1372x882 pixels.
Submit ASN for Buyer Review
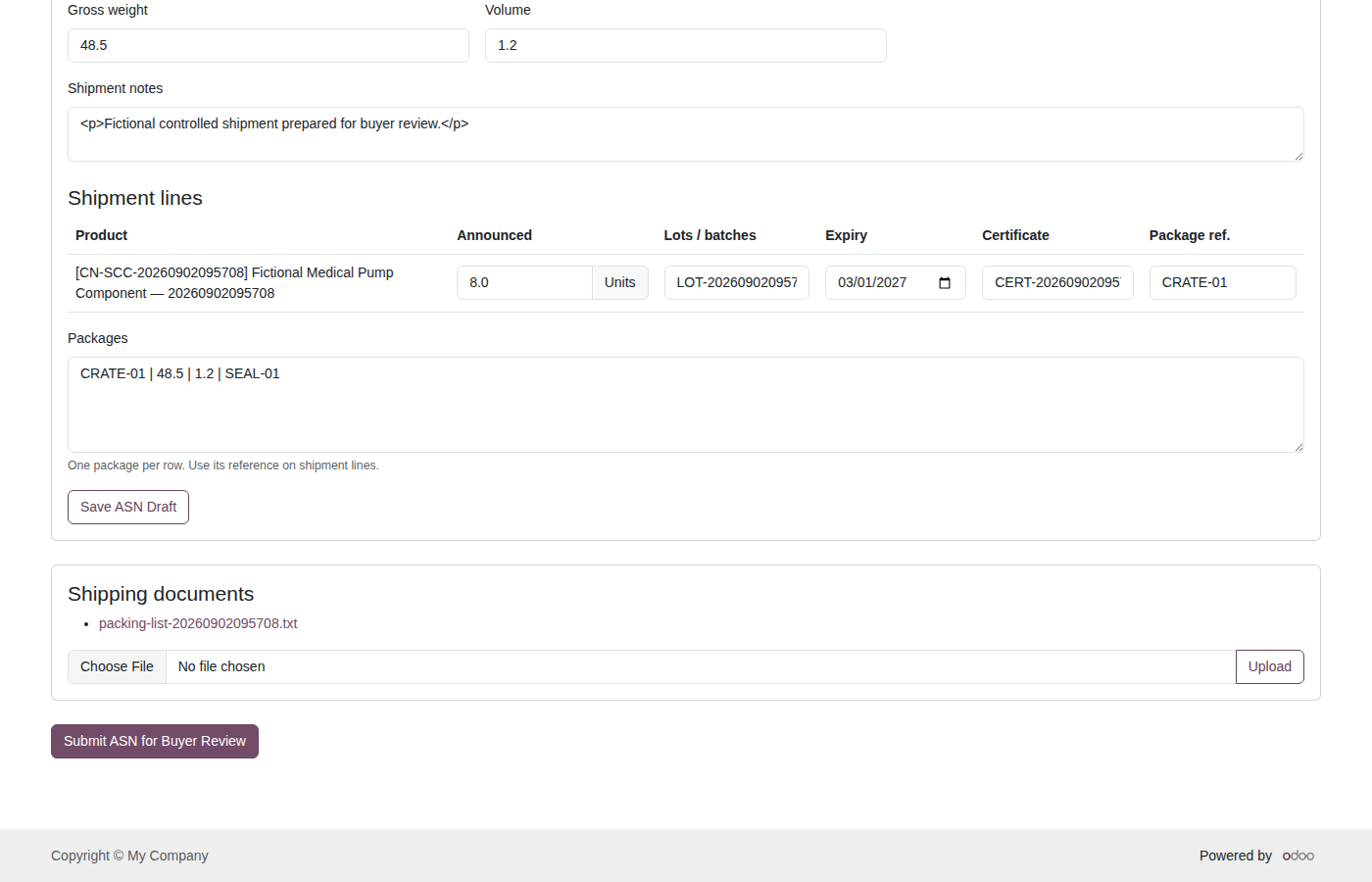click(x=155, y=741)
